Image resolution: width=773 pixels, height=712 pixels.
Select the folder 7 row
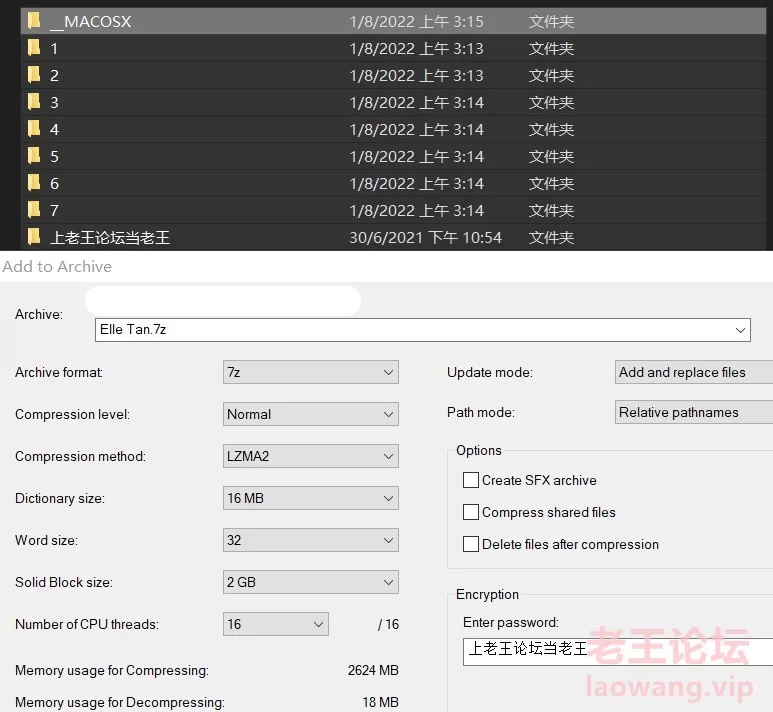[300, 210]
